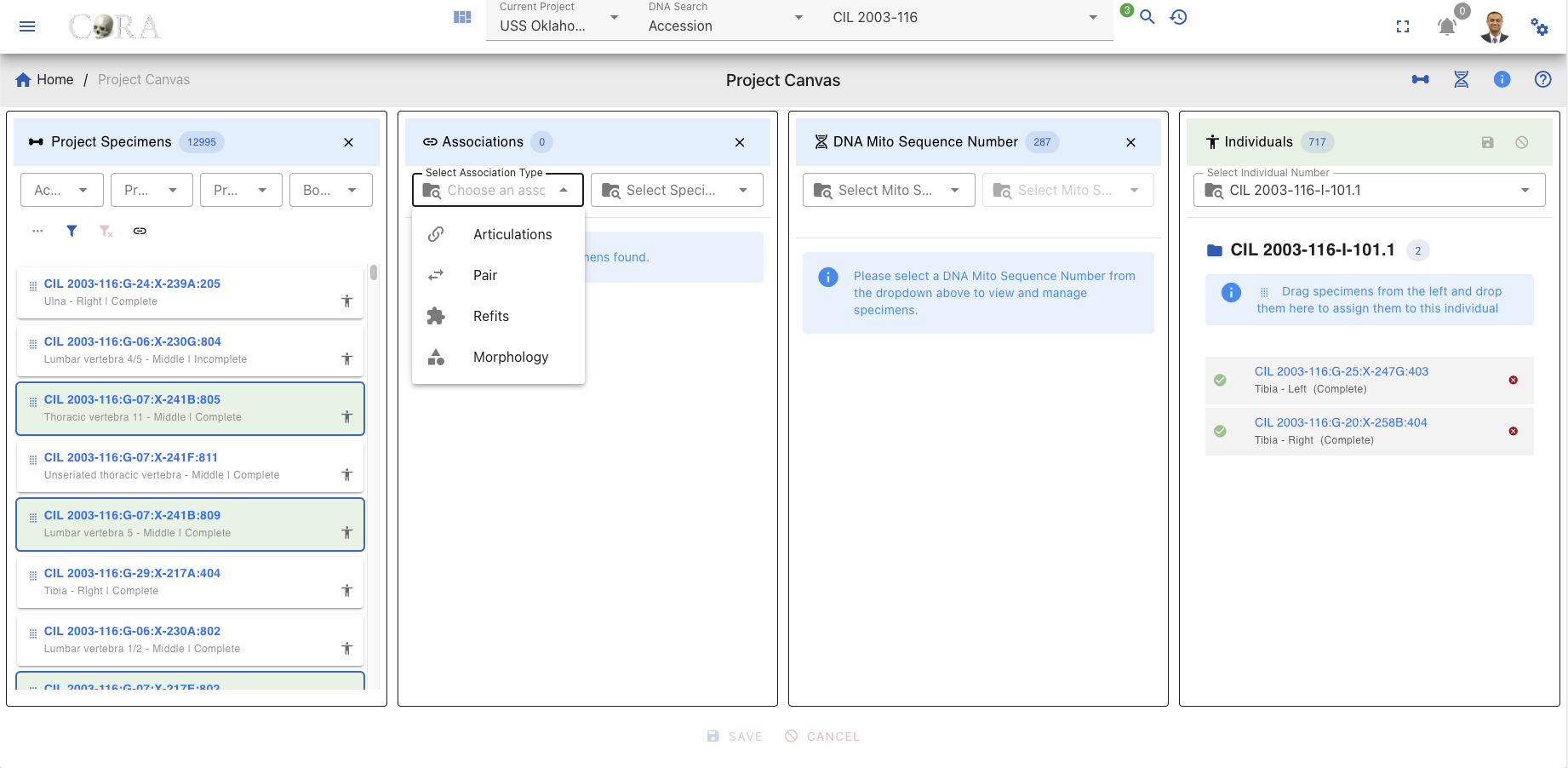
Task: Open the Bo... filter dropdown
Action: pos(331,190)
